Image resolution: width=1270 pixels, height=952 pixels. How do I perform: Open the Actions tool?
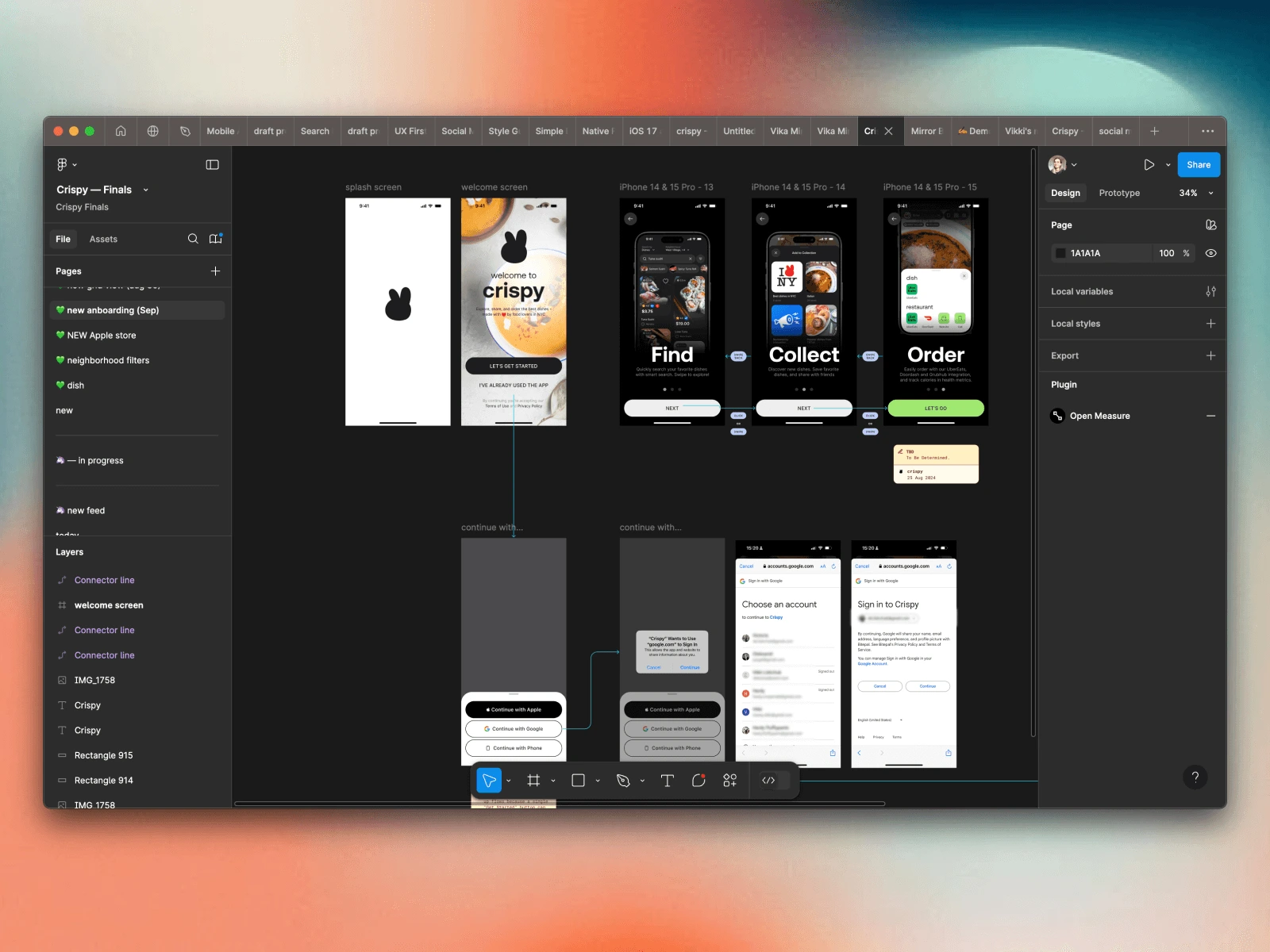click(729, 781)
